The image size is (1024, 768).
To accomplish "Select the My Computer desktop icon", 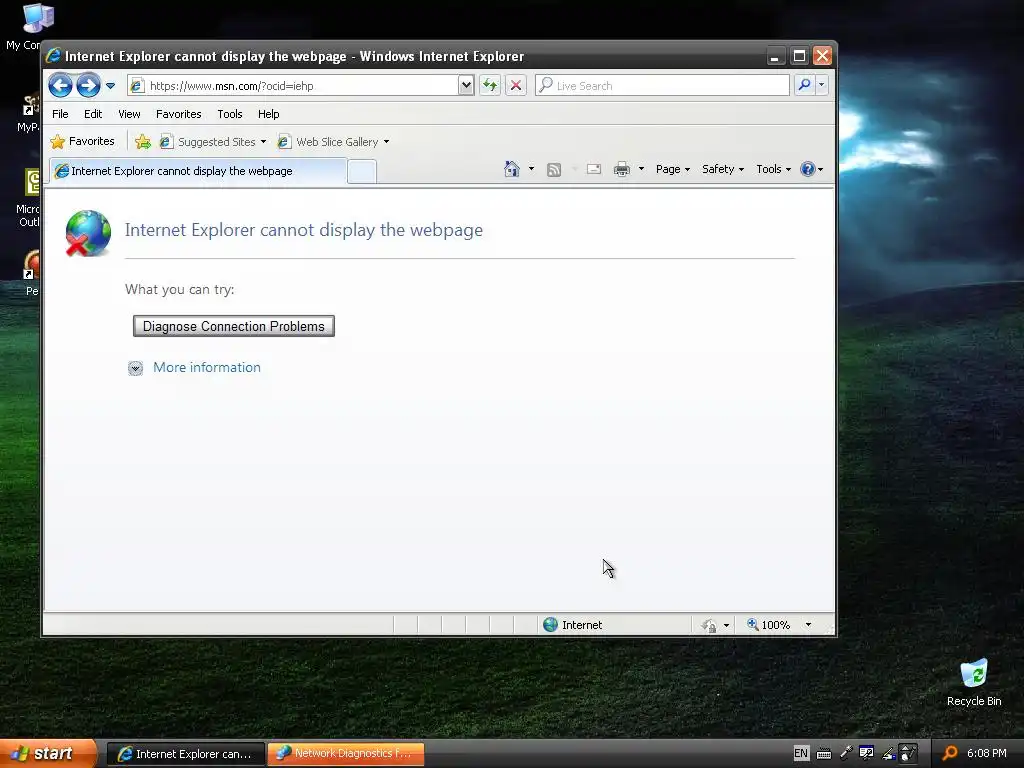I will [24, 27].
